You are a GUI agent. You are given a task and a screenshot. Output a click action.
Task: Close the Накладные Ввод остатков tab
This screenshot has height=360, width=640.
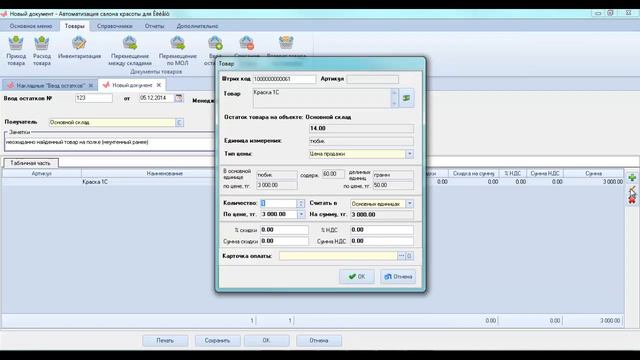(91, 85)
